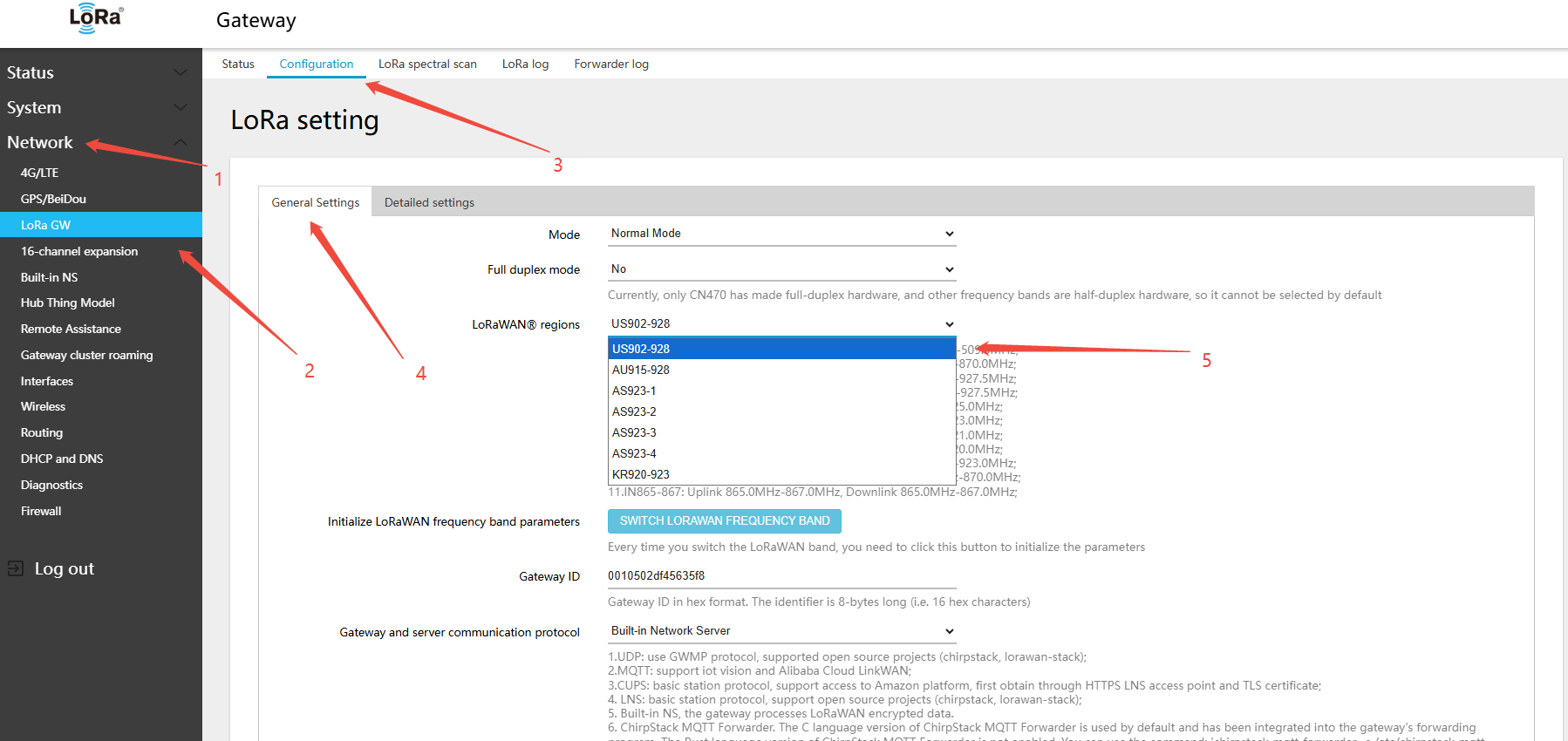Click the Log out icon
Image resolution: width=1568 pixels, height=741 pixels.
pyautogui.click(x=16, y=568)
